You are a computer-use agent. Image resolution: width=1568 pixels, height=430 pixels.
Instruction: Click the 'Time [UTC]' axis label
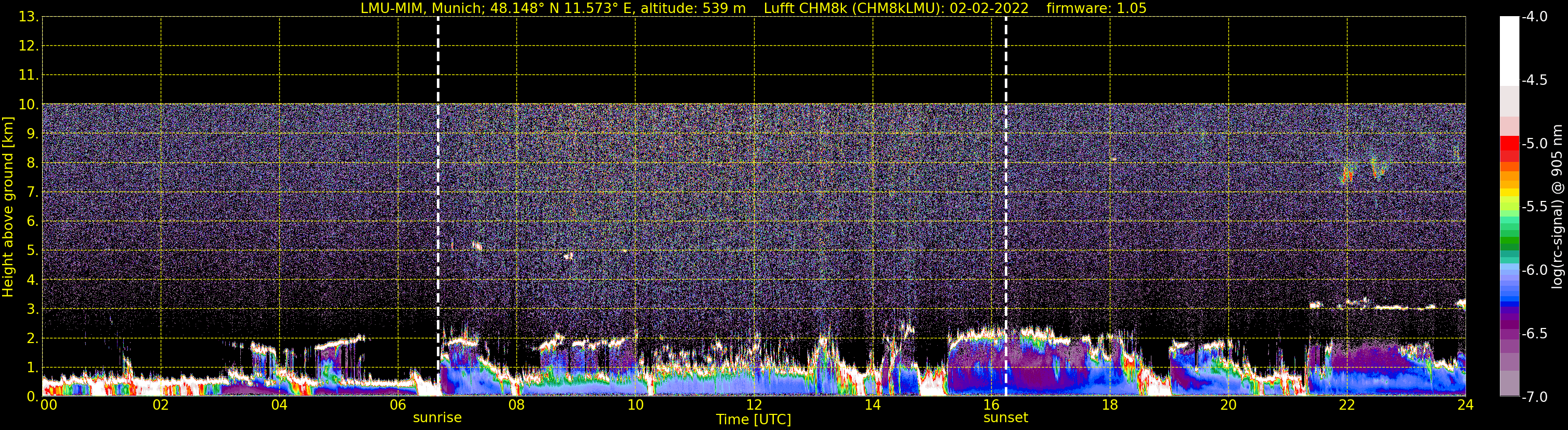click(754, 420)
